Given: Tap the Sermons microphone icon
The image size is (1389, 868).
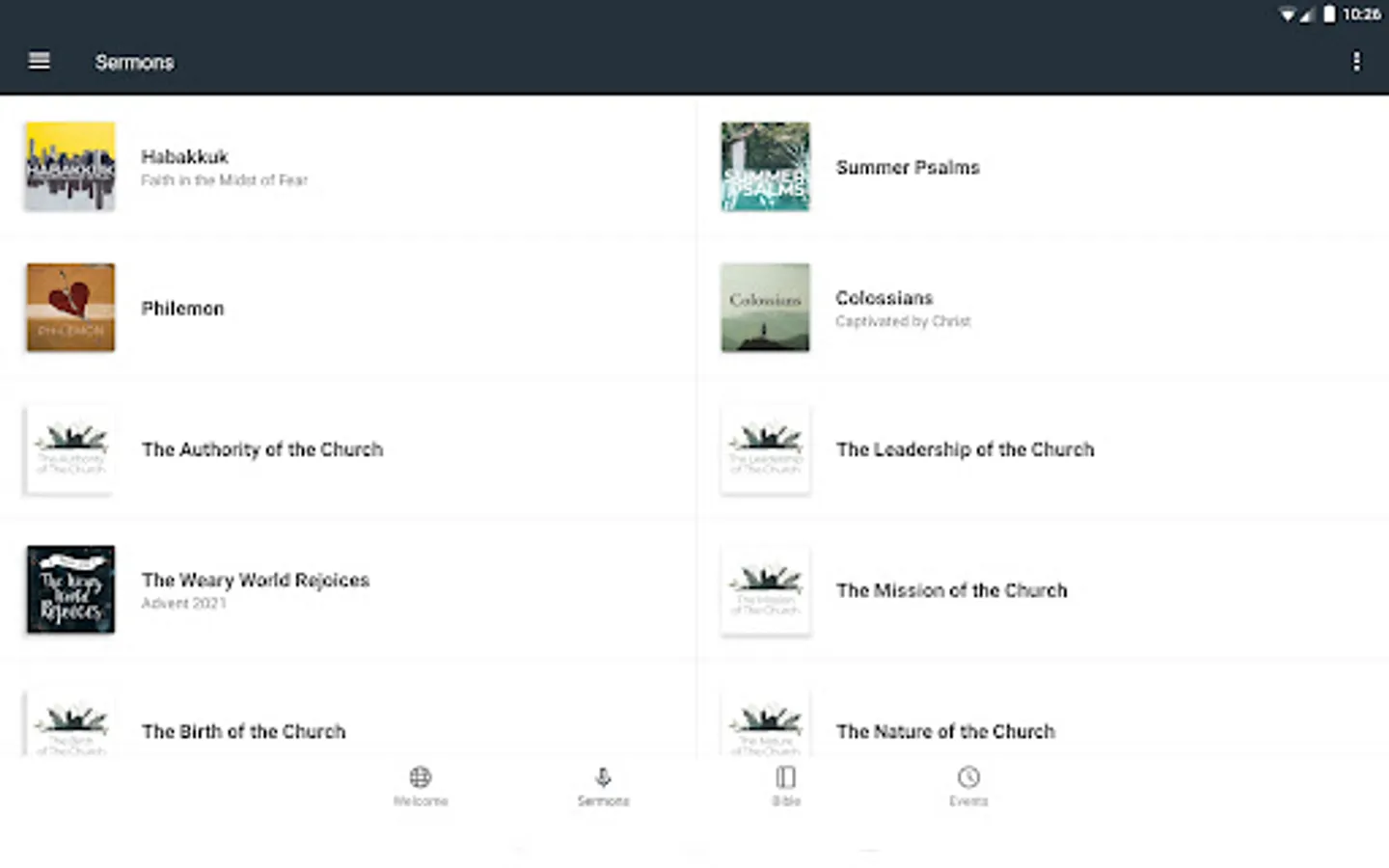Looking at the screenshot, I should click(x=603, y=777).
